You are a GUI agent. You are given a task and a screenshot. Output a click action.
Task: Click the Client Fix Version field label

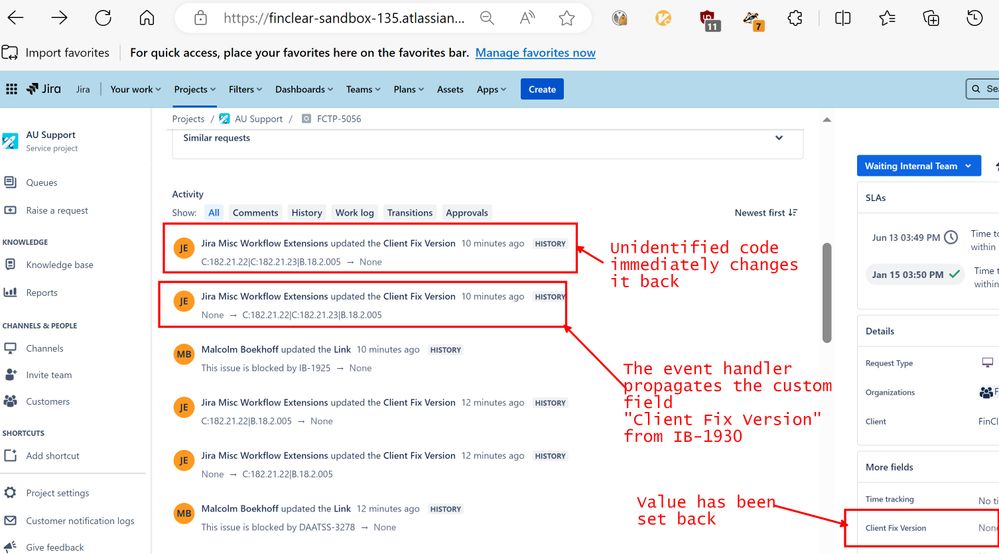(x=896, y=528)
